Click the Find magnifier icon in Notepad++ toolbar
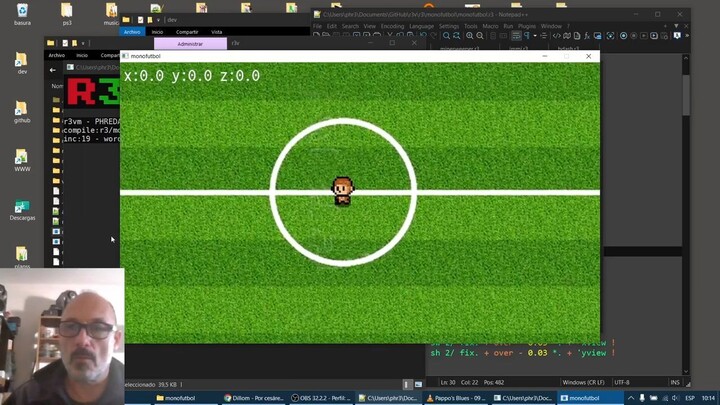The width and height of the screenshot is (720, 405). [446, 36]
